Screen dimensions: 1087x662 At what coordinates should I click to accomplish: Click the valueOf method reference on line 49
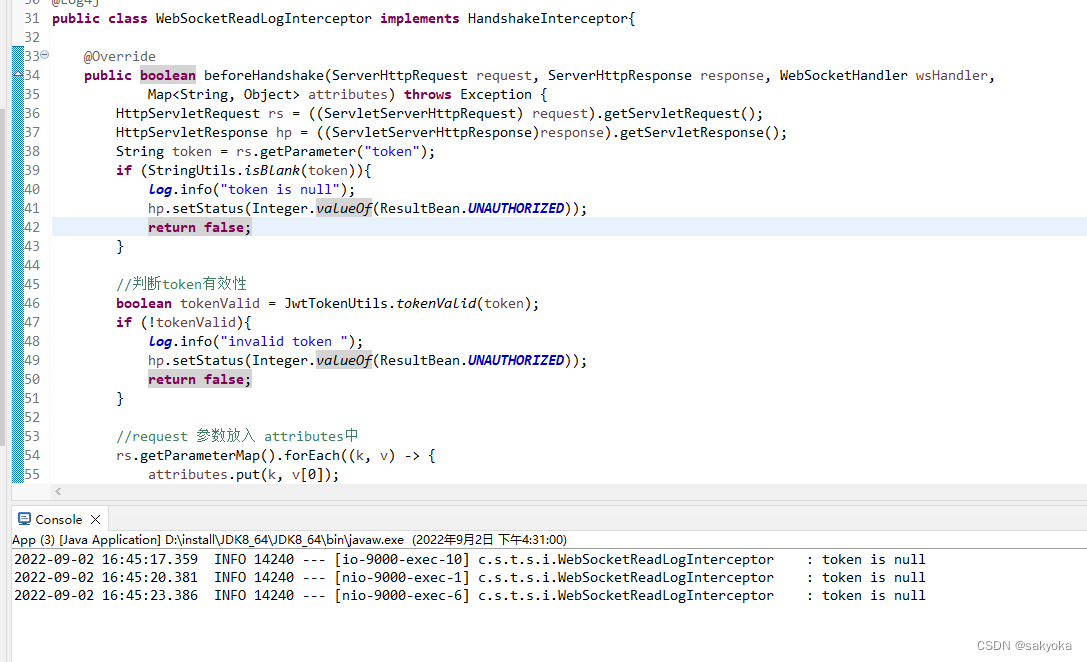pos(344,360)
